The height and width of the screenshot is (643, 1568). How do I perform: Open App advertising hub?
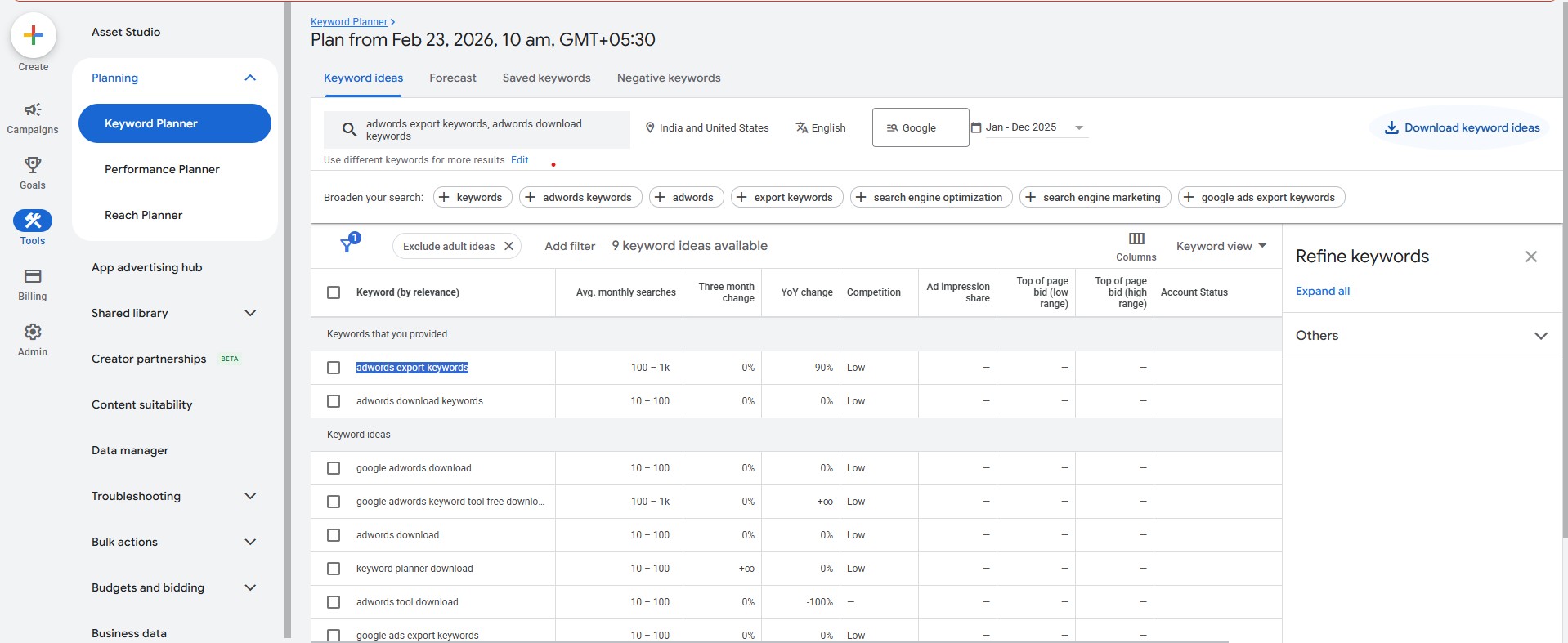[x=147, y=267]
